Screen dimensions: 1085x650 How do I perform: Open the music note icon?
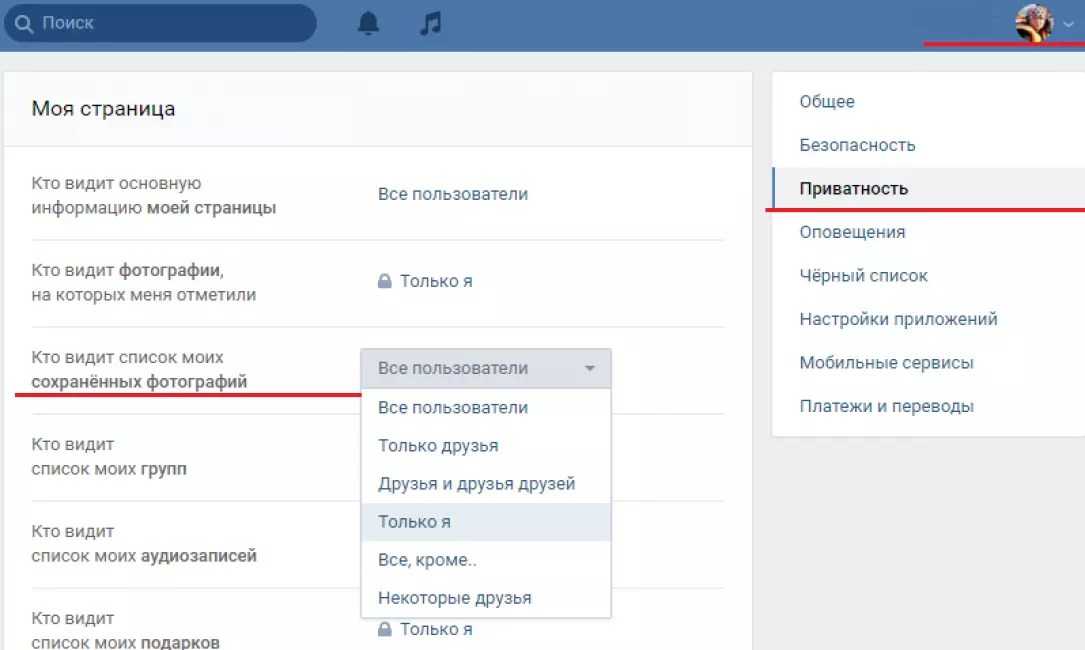click(430, 23)
